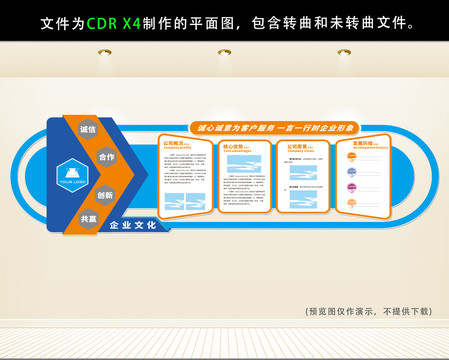Click the left ceiling spotlight
The width and height of the screenshot is (449, 360).
[105, 52]
